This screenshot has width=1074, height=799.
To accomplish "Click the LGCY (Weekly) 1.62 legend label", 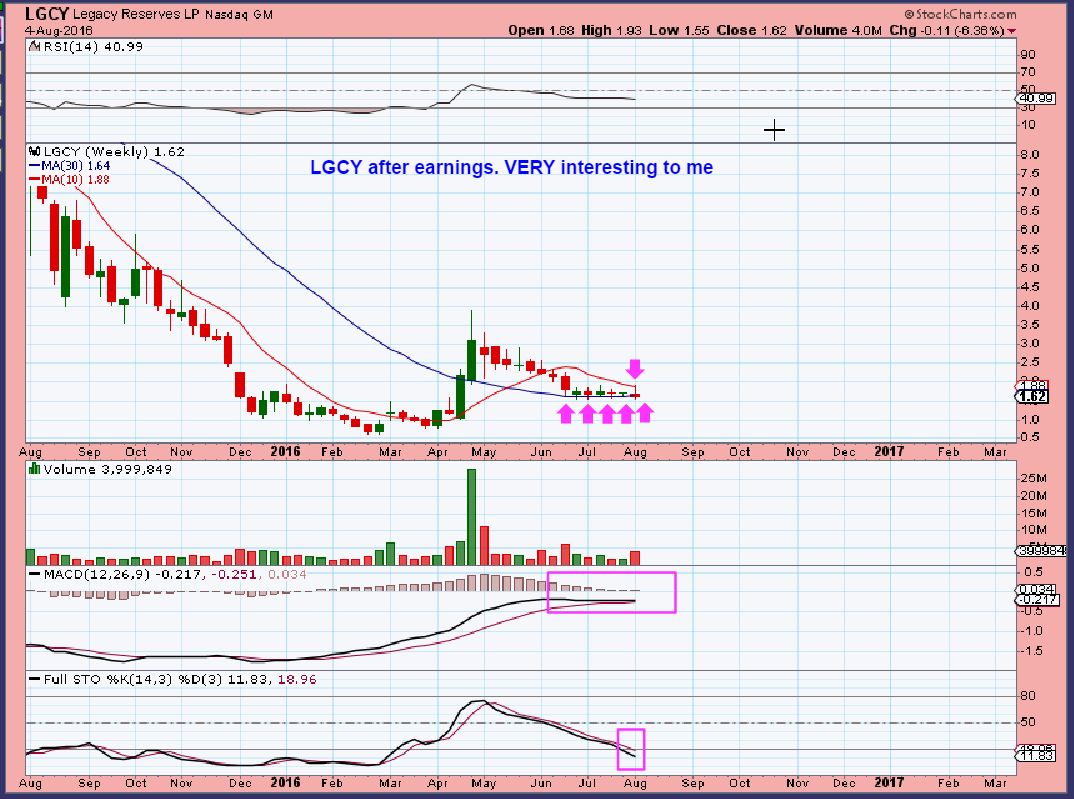I will [114, 152].
